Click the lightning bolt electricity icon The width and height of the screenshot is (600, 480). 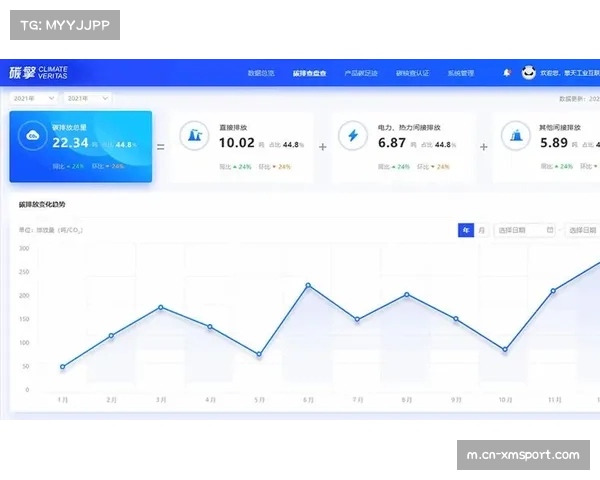coord(353,136)
